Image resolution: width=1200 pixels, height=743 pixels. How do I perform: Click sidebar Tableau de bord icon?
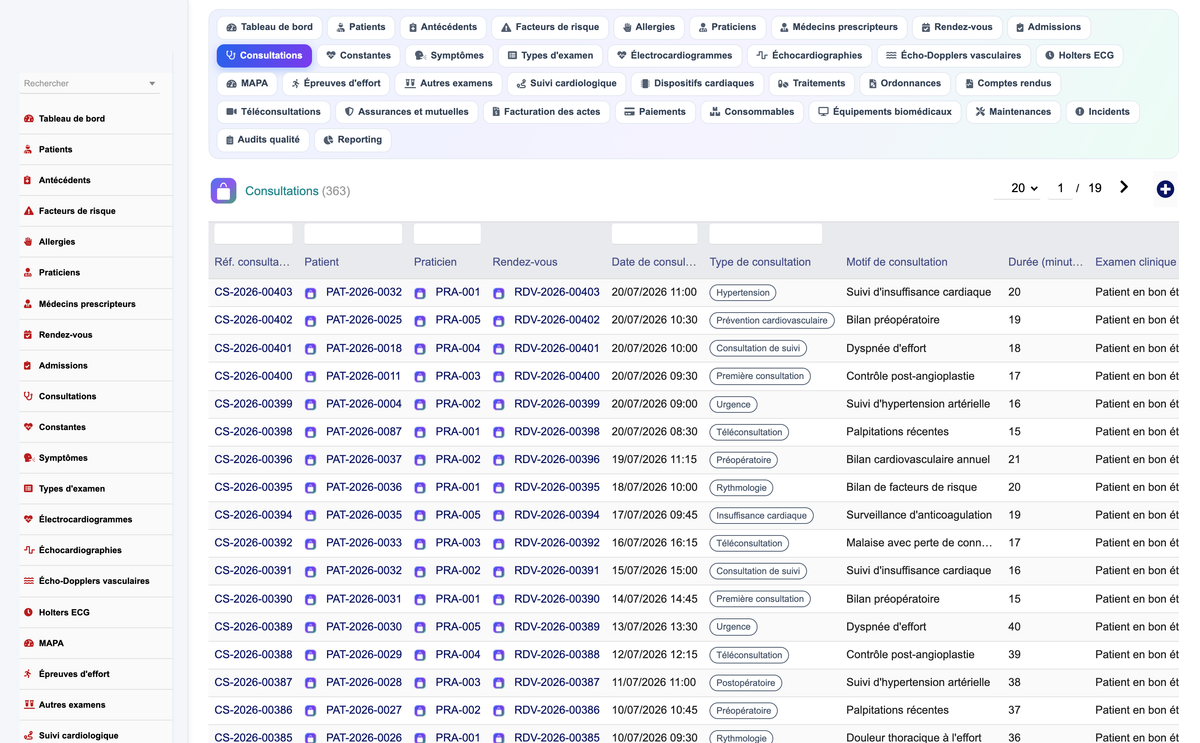28,119
